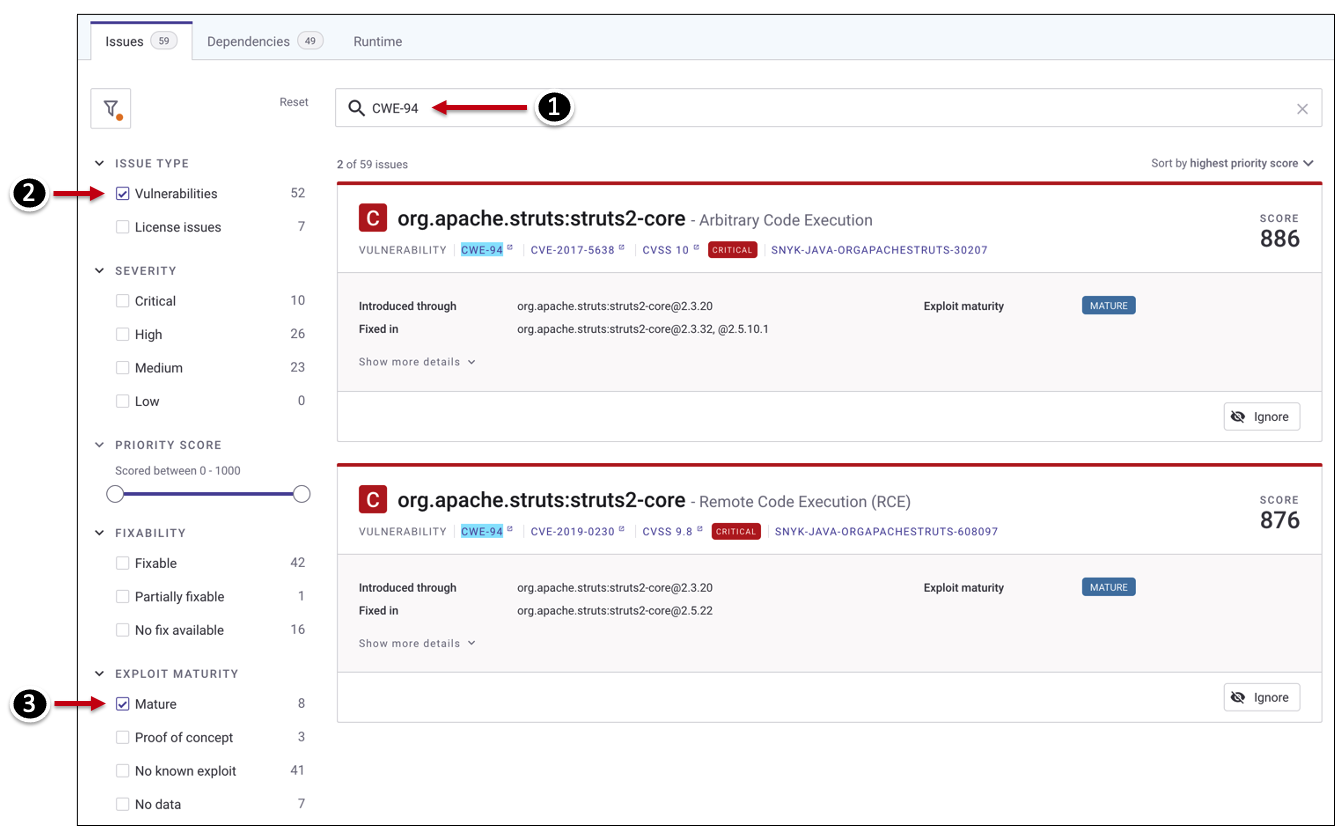This screenshot has width=1338, height=833.
Task: Clear the search with the X icon
Action: (1302, 109)
